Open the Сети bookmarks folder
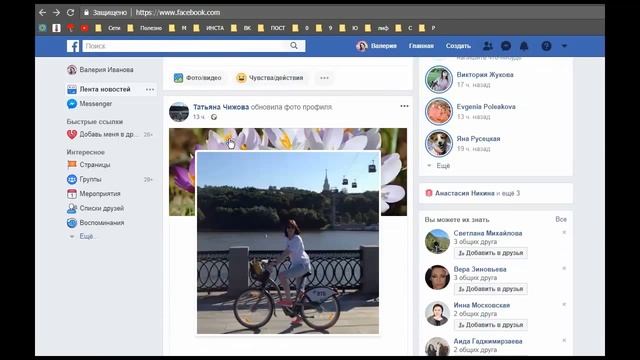 point(108,28)
